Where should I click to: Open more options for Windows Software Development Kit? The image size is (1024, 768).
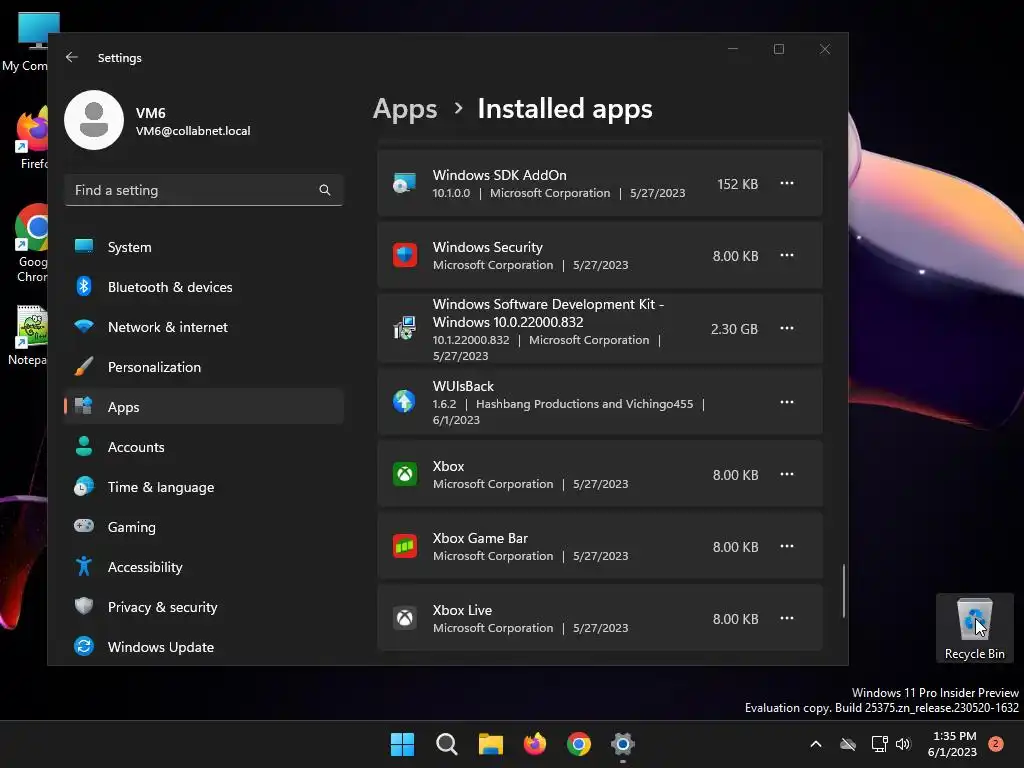click(787, 328)
